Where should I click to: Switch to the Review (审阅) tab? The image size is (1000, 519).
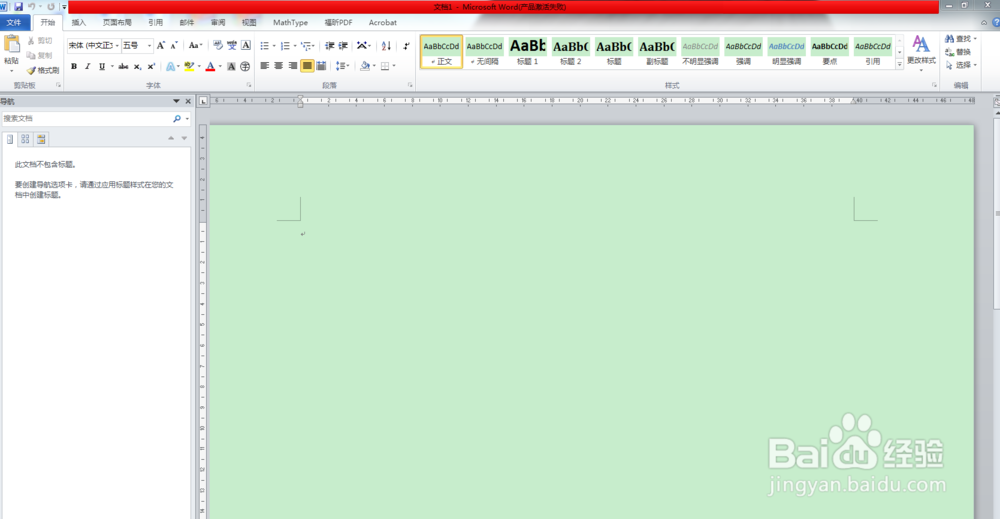click(x=218, y=22)
